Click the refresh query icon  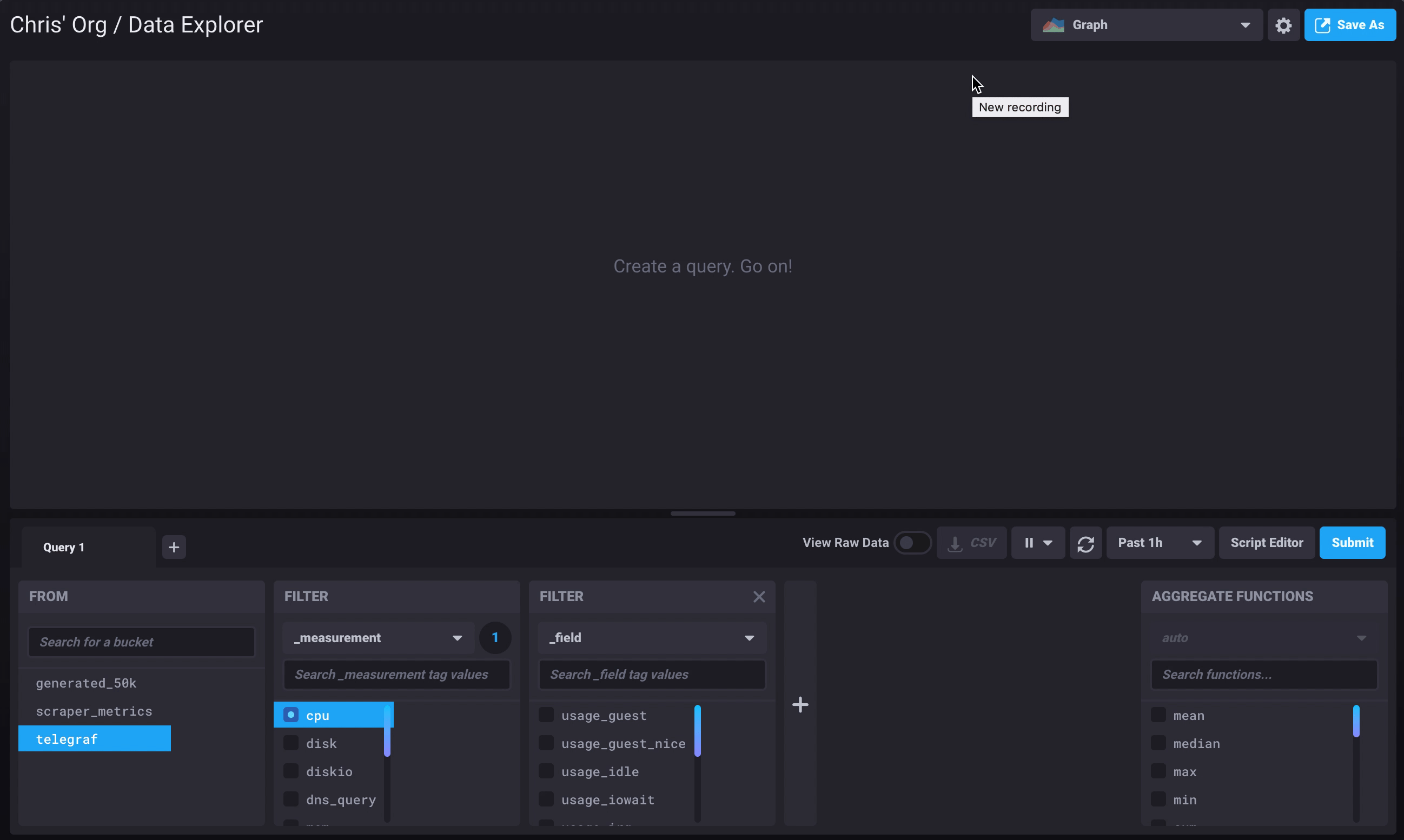(1085, 543)
